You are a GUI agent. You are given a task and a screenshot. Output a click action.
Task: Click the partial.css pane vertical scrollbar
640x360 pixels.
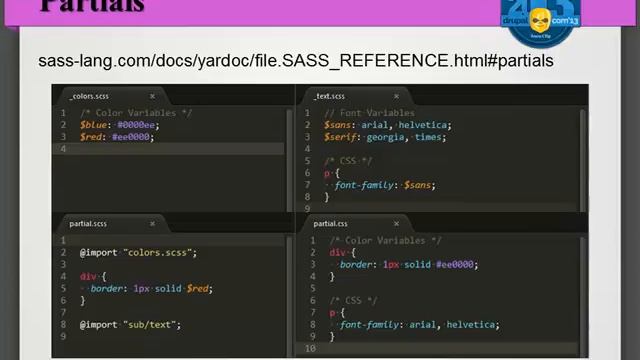click(x=583, y=296)
